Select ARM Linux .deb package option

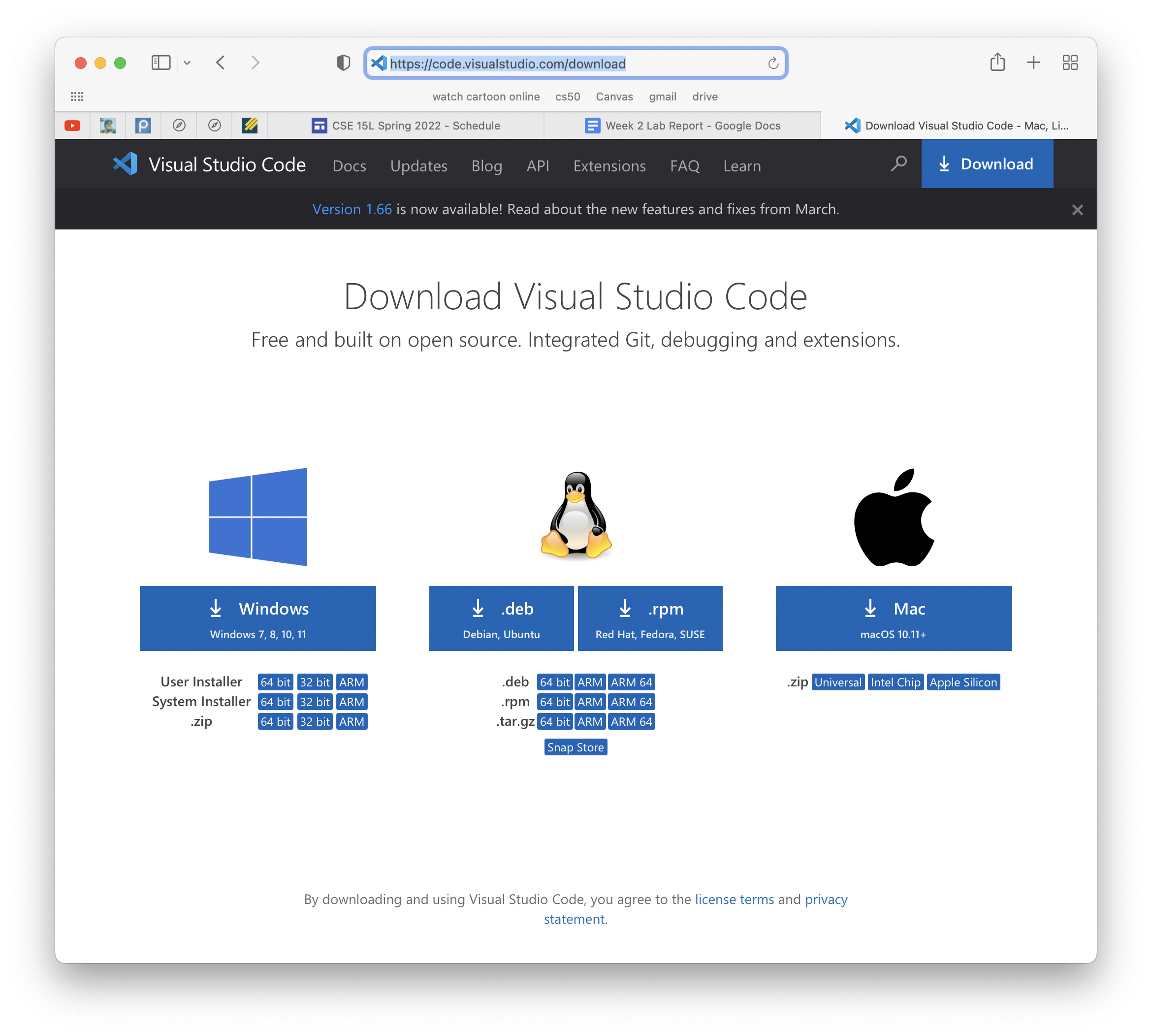tap(591, 682)
